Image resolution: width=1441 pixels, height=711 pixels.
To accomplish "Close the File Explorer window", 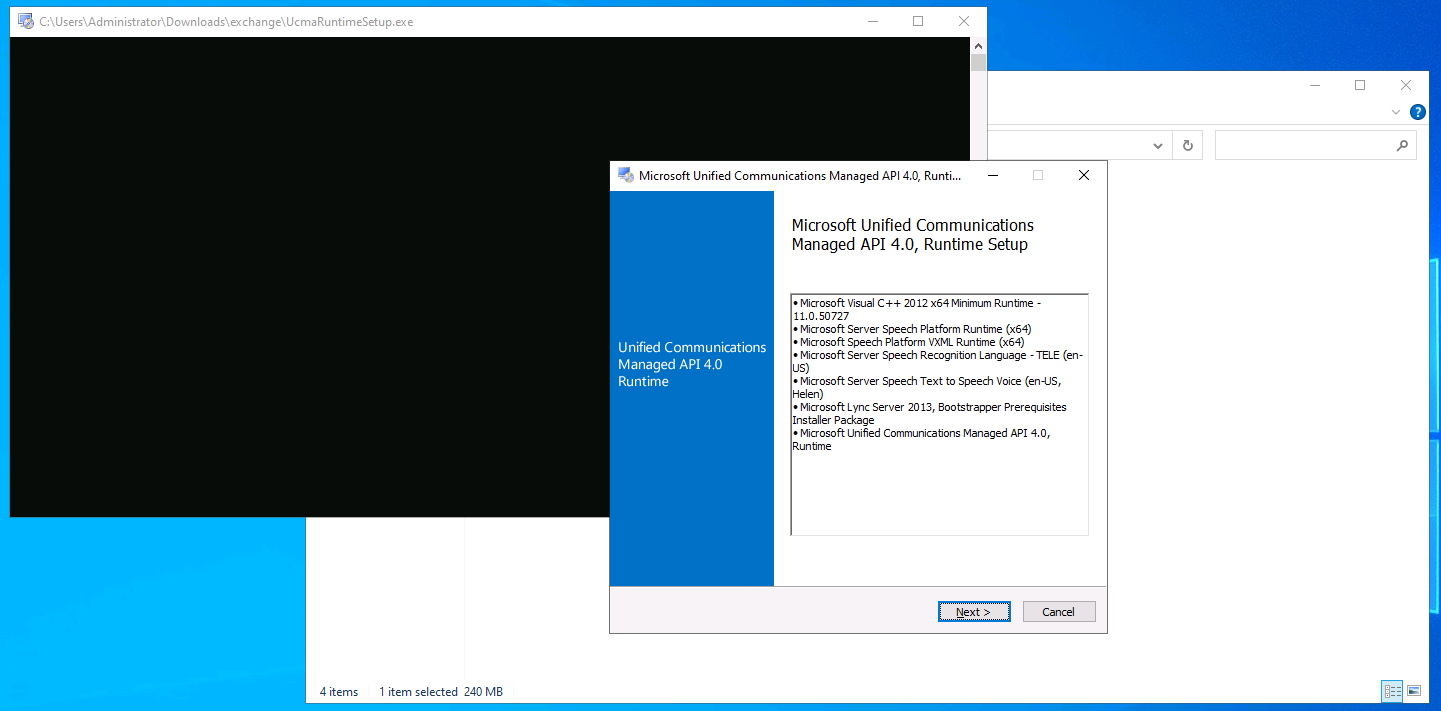I will coord(1406,86).
